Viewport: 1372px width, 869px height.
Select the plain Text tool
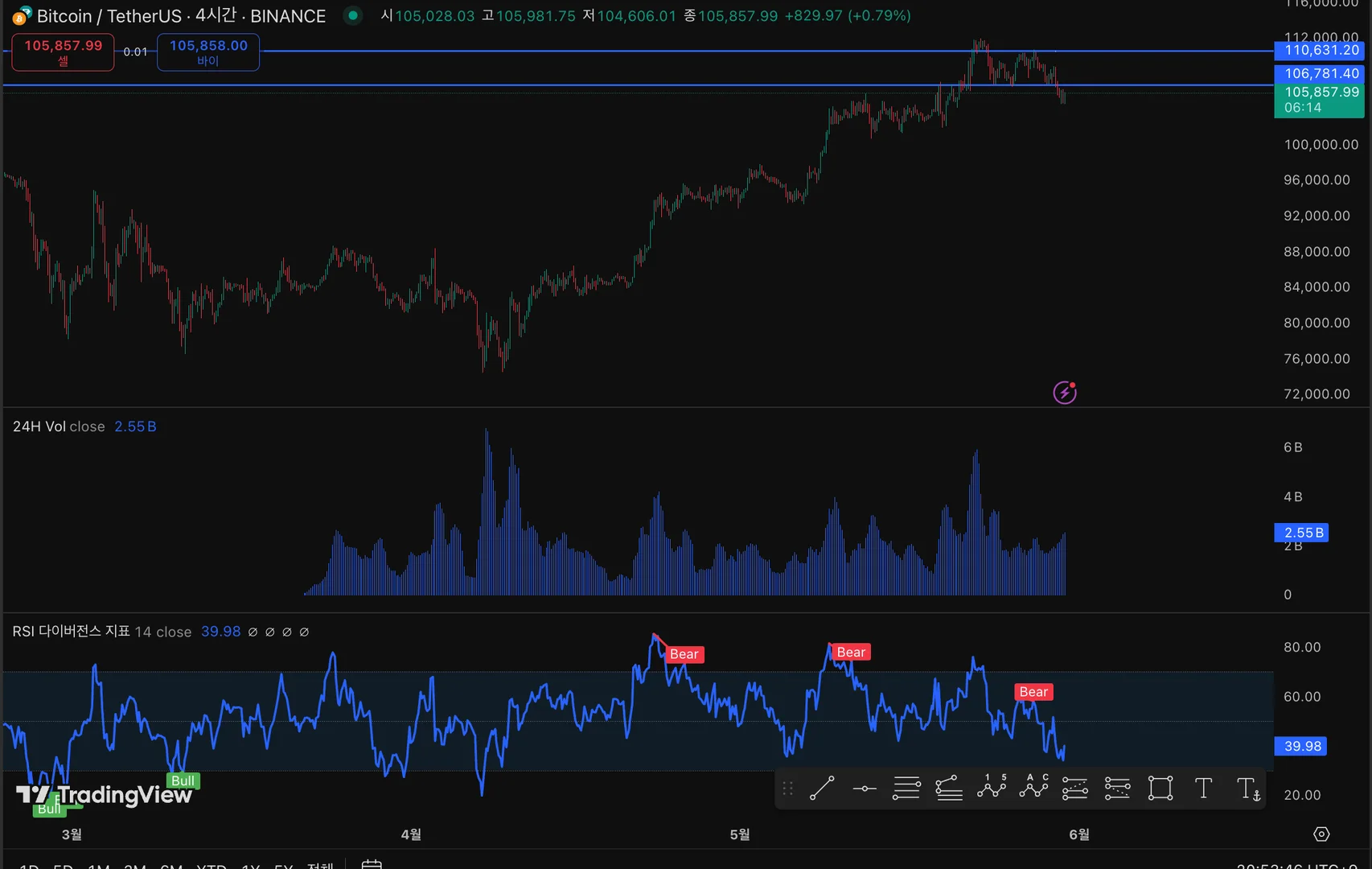[x=1203, y=789]
